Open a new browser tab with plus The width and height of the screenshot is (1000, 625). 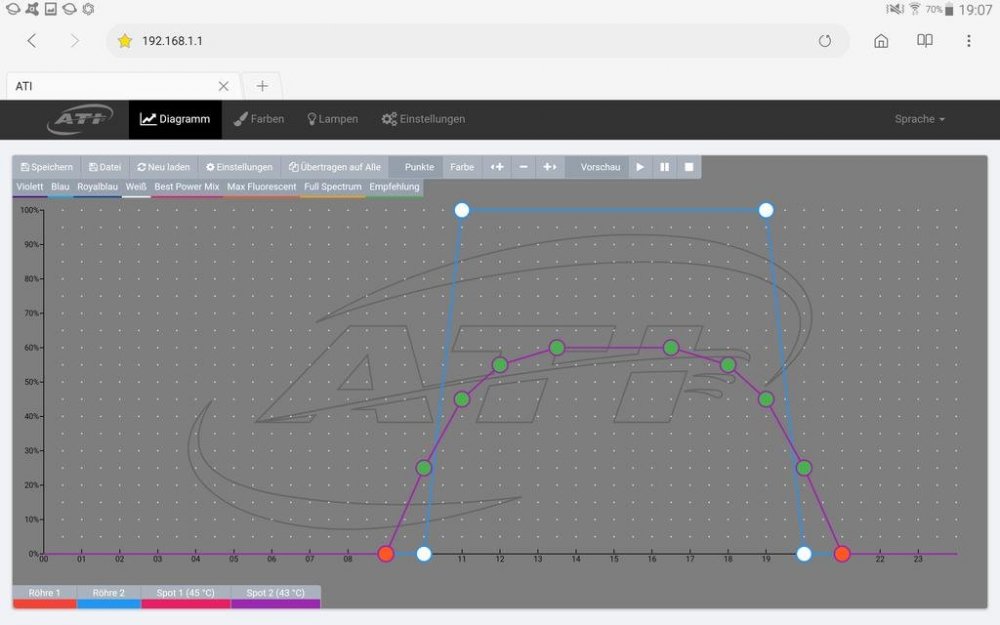pos(262,86)
